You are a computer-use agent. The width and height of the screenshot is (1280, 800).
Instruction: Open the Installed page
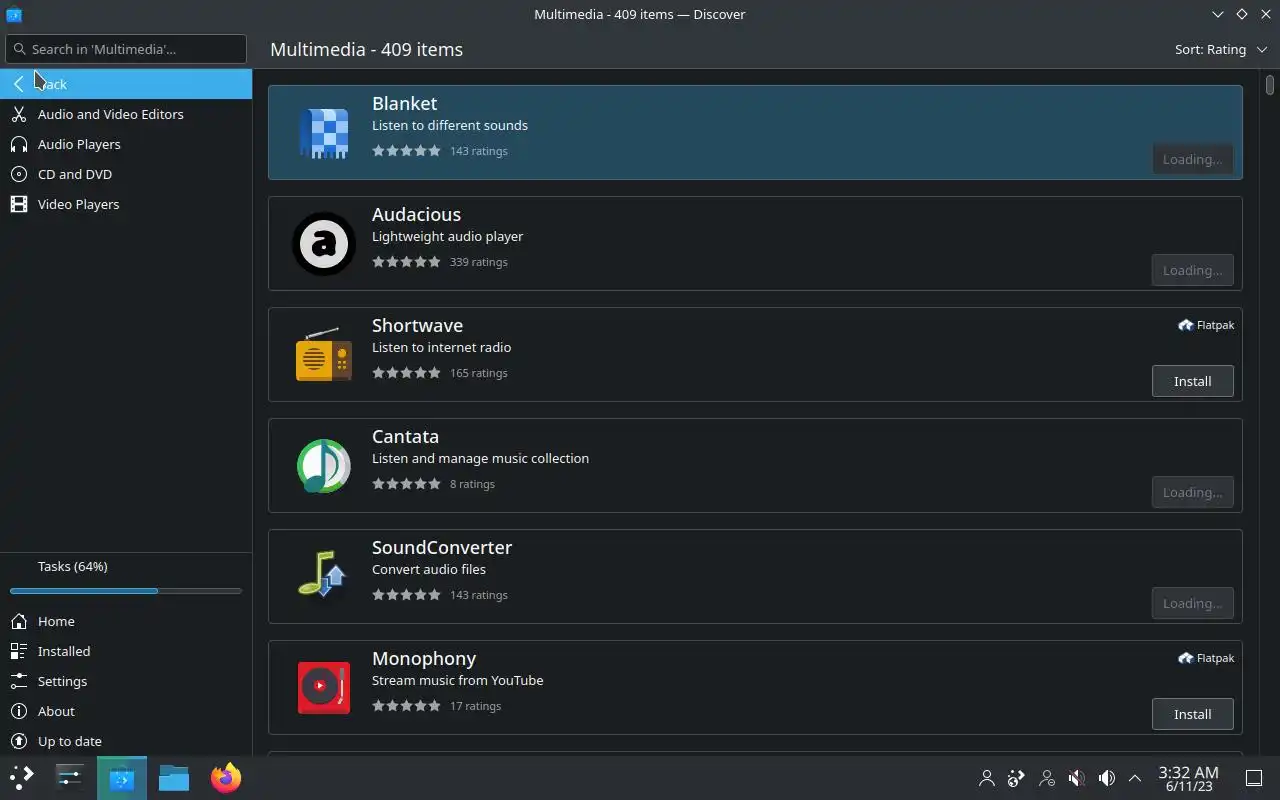[126, 651]
